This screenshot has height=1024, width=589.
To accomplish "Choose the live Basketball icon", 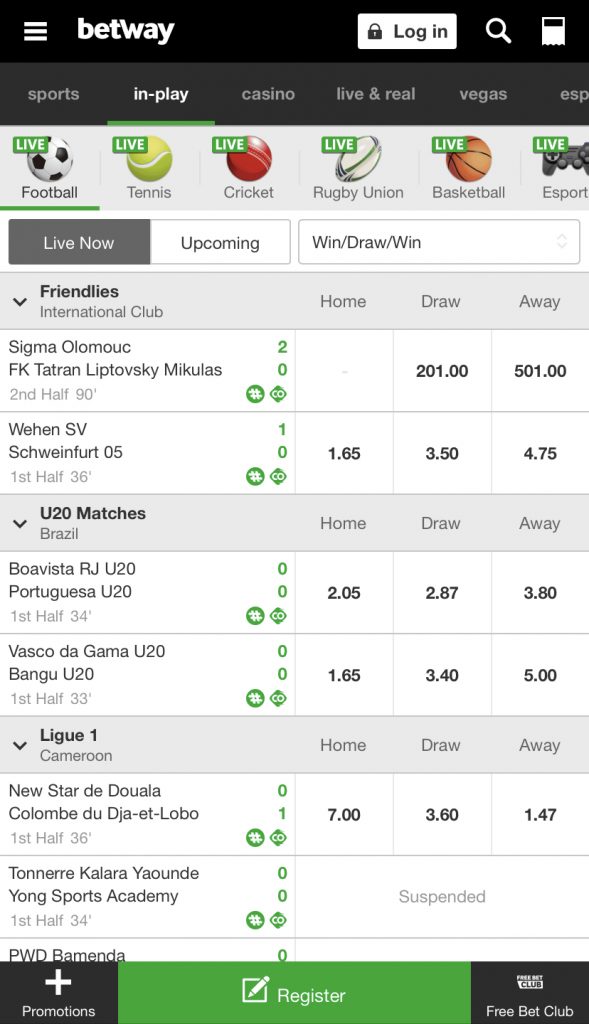I will [469, 159].
